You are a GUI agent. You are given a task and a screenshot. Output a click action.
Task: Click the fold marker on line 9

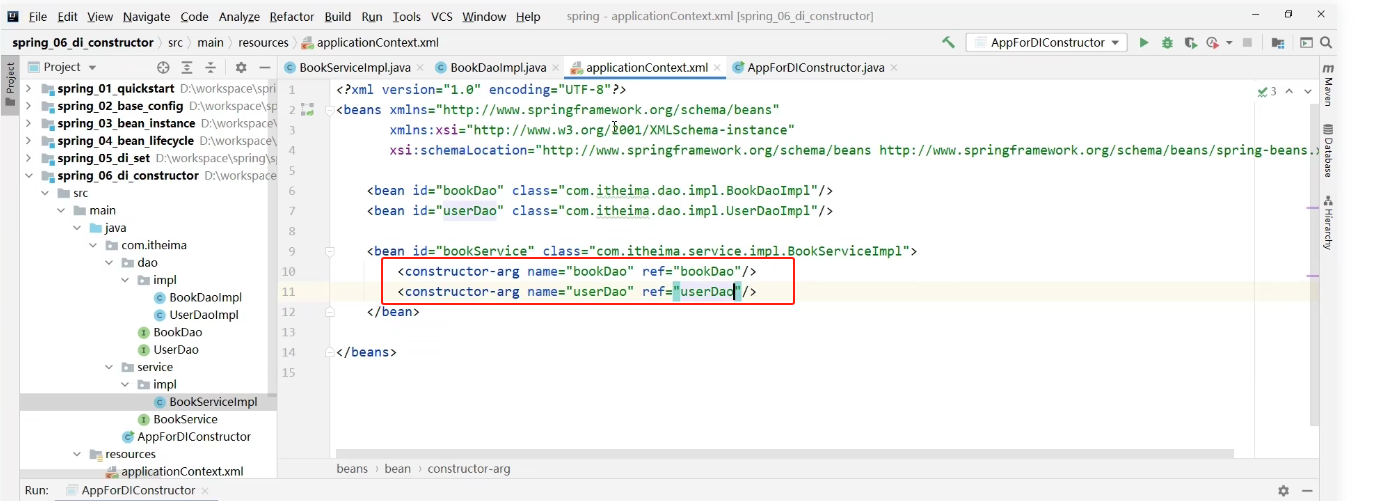click(332, 252)
